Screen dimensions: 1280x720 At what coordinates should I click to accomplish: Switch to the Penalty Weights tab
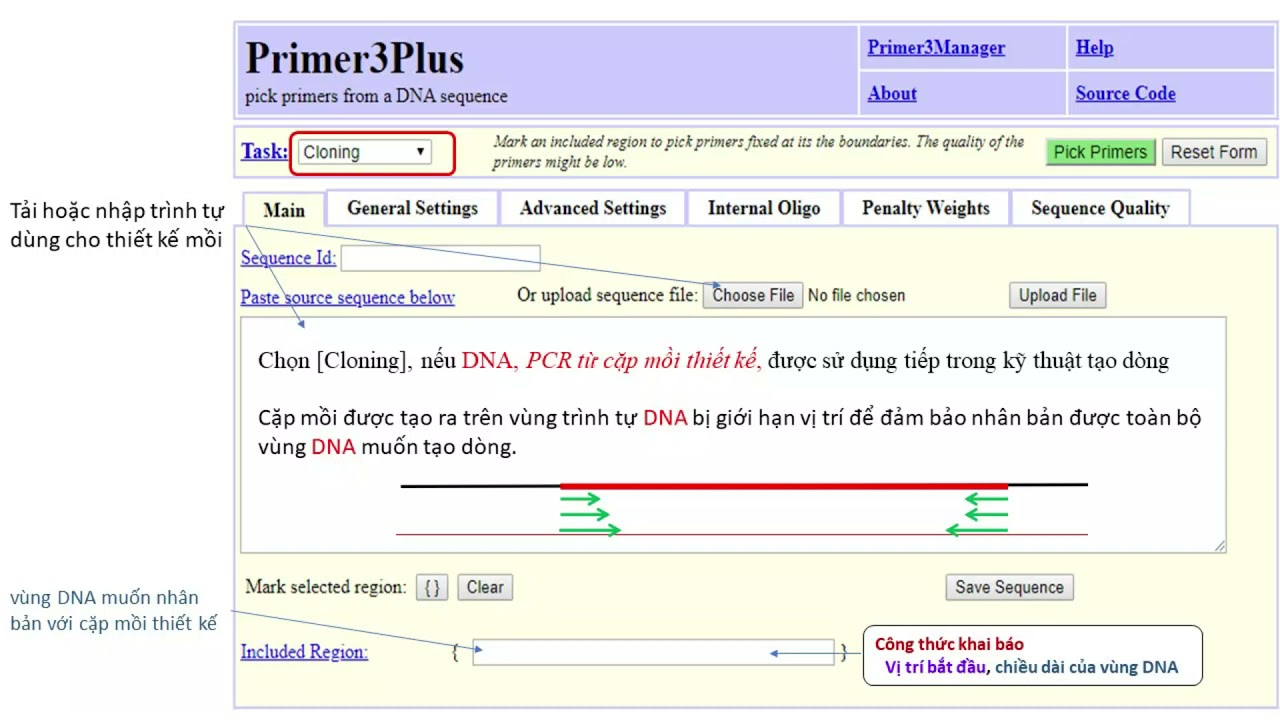[x=926, y=208]
